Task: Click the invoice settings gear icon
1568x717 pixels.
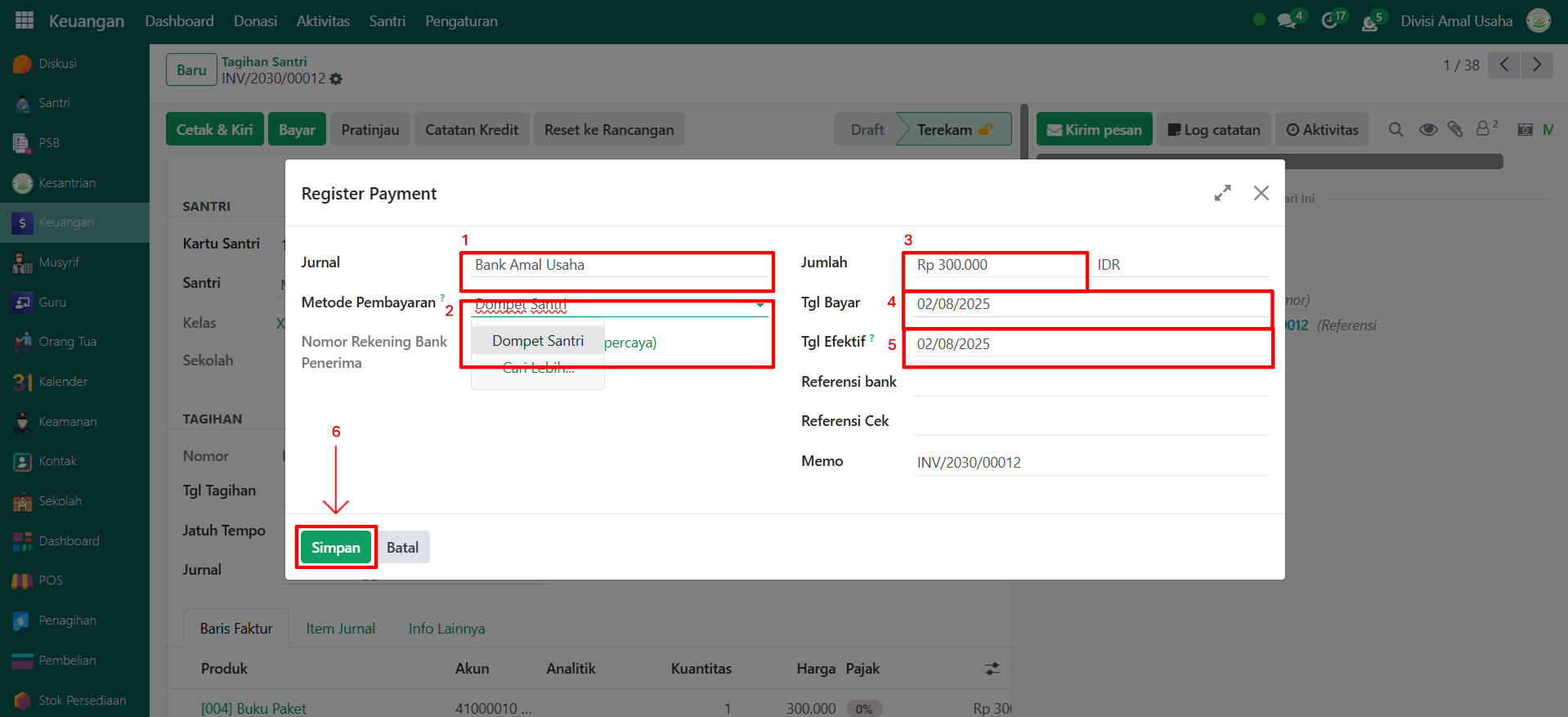Action: pyautogui.click(x=336, y=79)
